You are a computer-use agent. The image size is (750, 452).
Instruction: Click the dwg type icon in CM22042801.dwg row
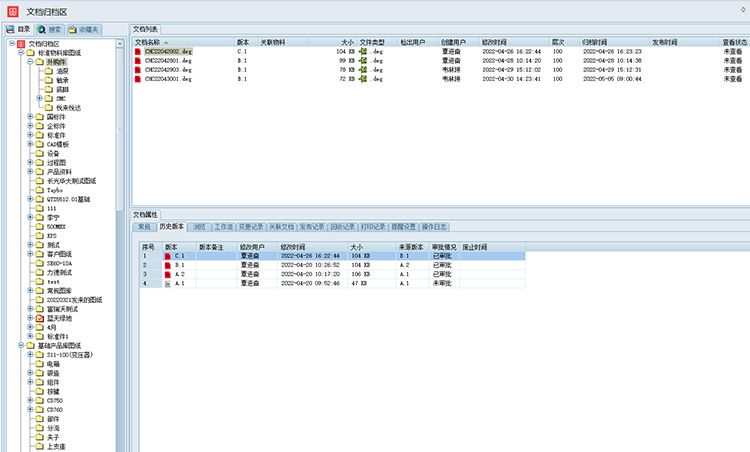pyautogui.click(x=363, y=60)
